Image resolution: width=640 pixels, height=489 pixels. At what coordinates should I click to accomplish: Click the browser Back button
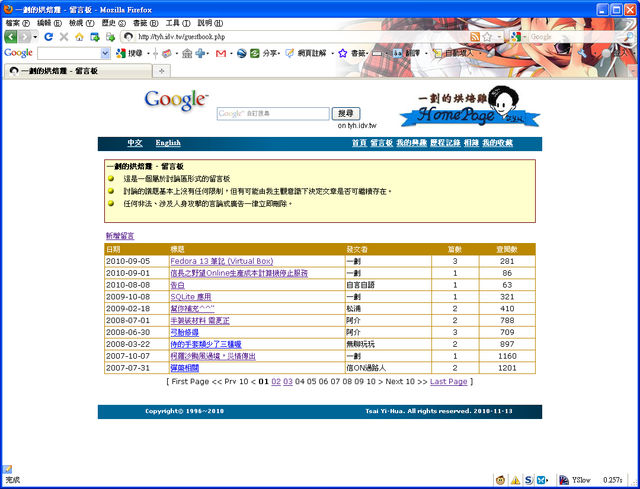(x=14, y=36)
